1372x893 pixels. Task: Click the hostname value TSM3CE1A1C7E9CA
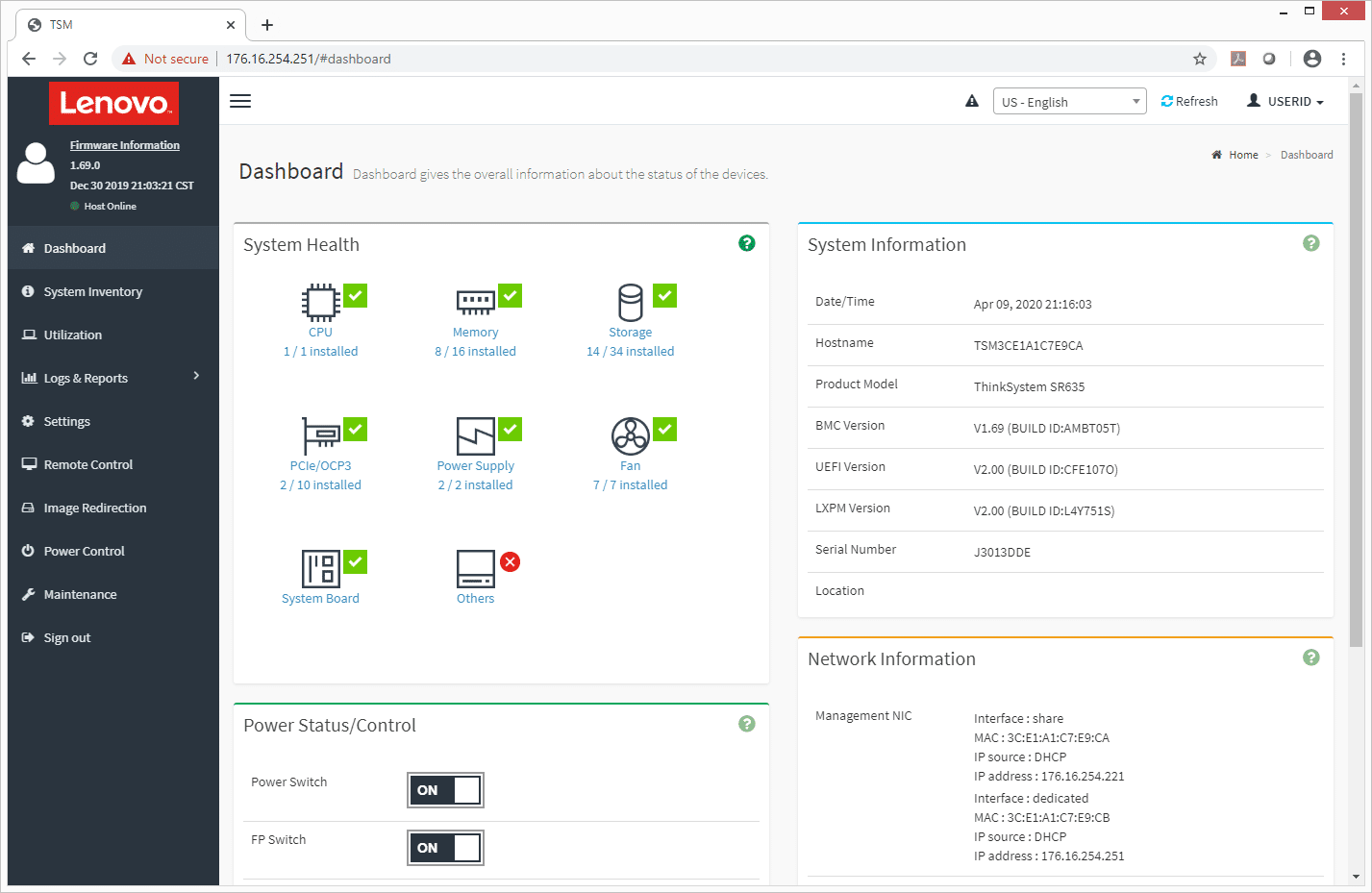click(x=1028, y=346)
